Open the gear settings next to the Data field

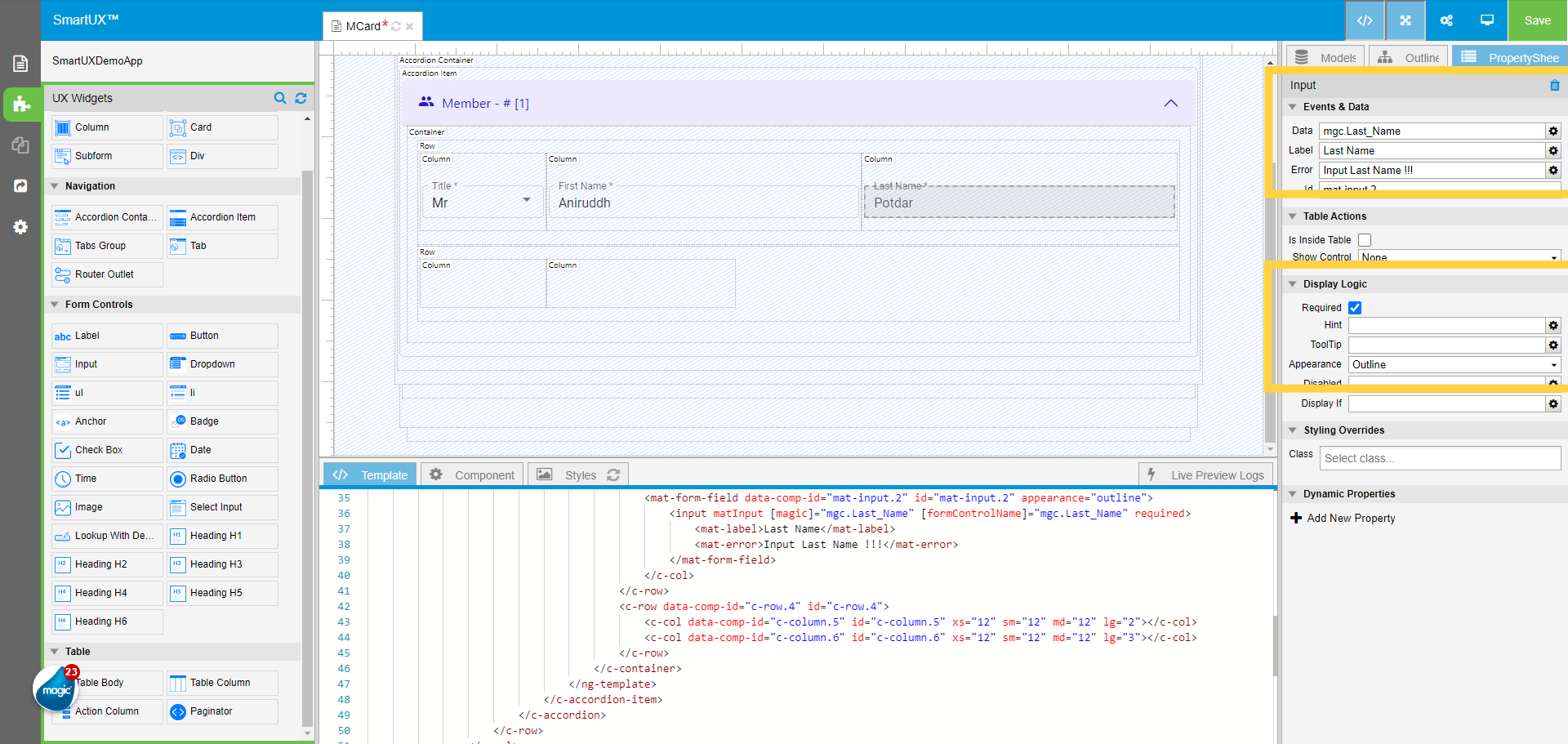[1552, 131]
